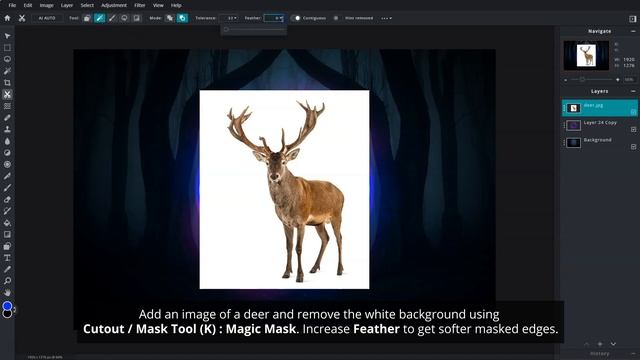The image size is (640, 360).
Task: Select the Draw brush tool
Action: click(x=7, y=188)
